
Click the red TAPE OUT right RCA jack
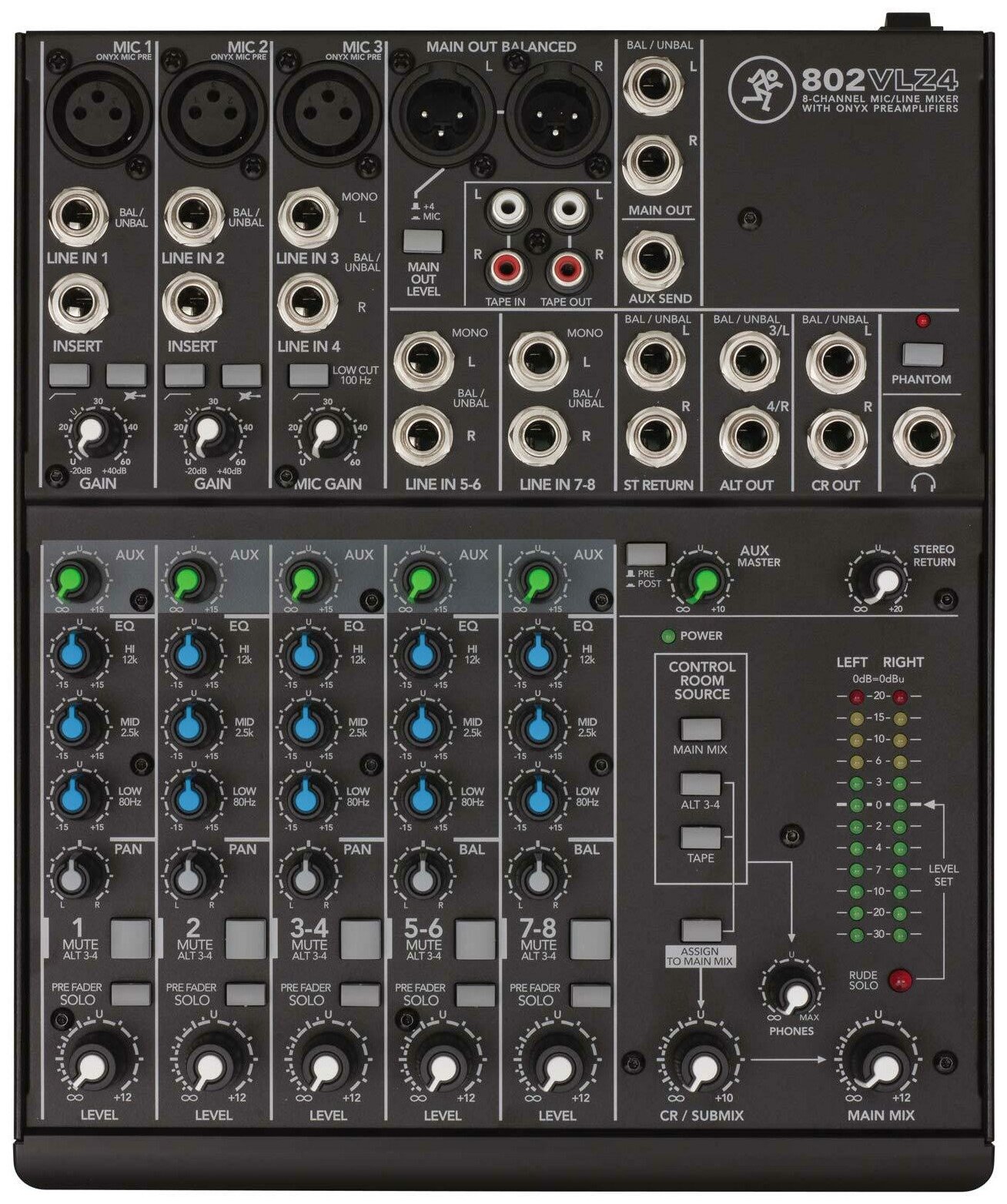(x=567, y=269)
